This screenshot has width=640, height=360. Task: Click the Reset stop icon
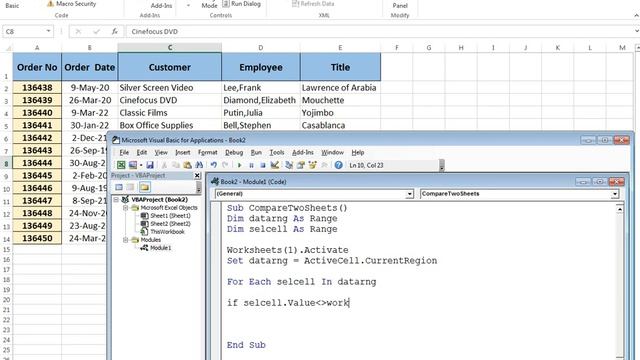coord(263,165)
